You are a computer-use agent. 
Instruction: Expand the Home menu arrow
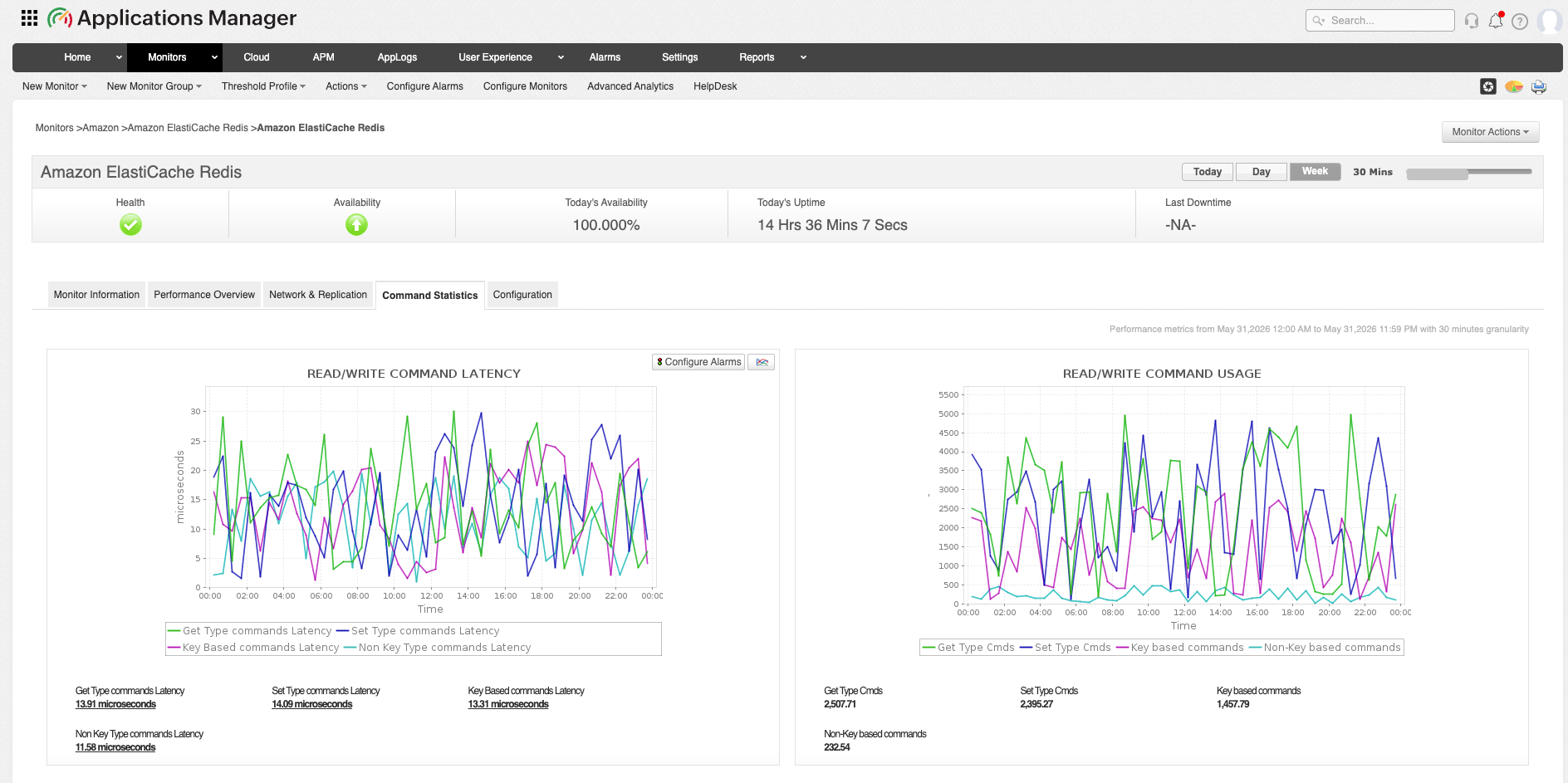pos(119,57)
